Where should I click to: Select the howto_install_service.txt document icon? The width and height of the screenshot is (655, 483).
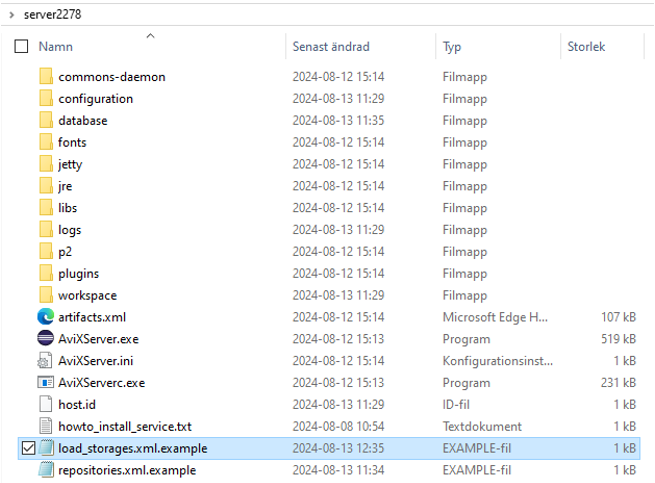(45, 427)
